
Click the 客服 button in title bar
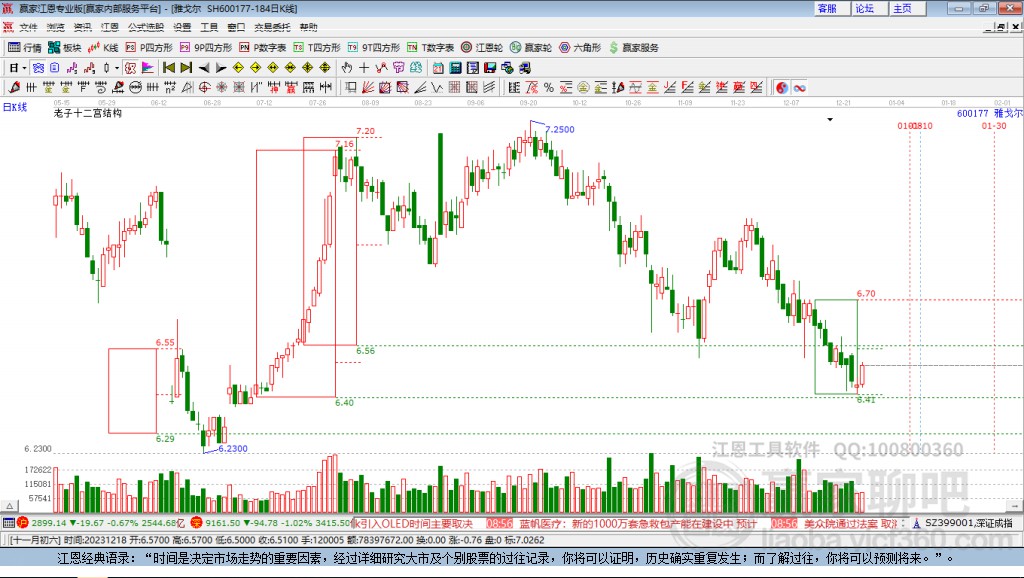pos(832,8)
